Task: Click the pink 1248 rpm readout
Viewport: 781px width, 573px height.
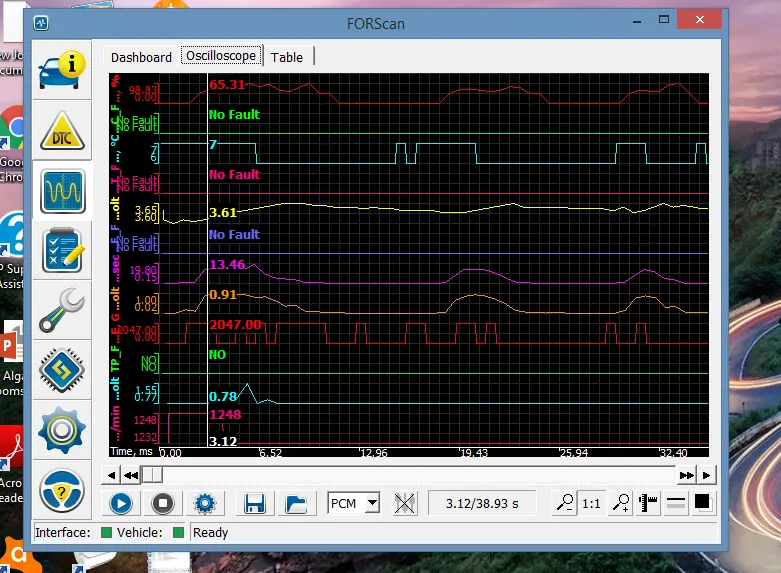Action: [225, 415]
